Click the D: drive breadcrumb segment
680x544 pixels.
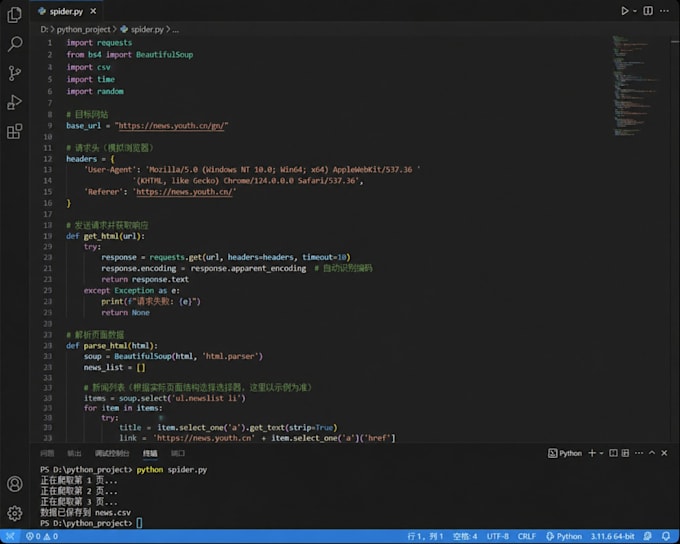(x=44, y=29)
